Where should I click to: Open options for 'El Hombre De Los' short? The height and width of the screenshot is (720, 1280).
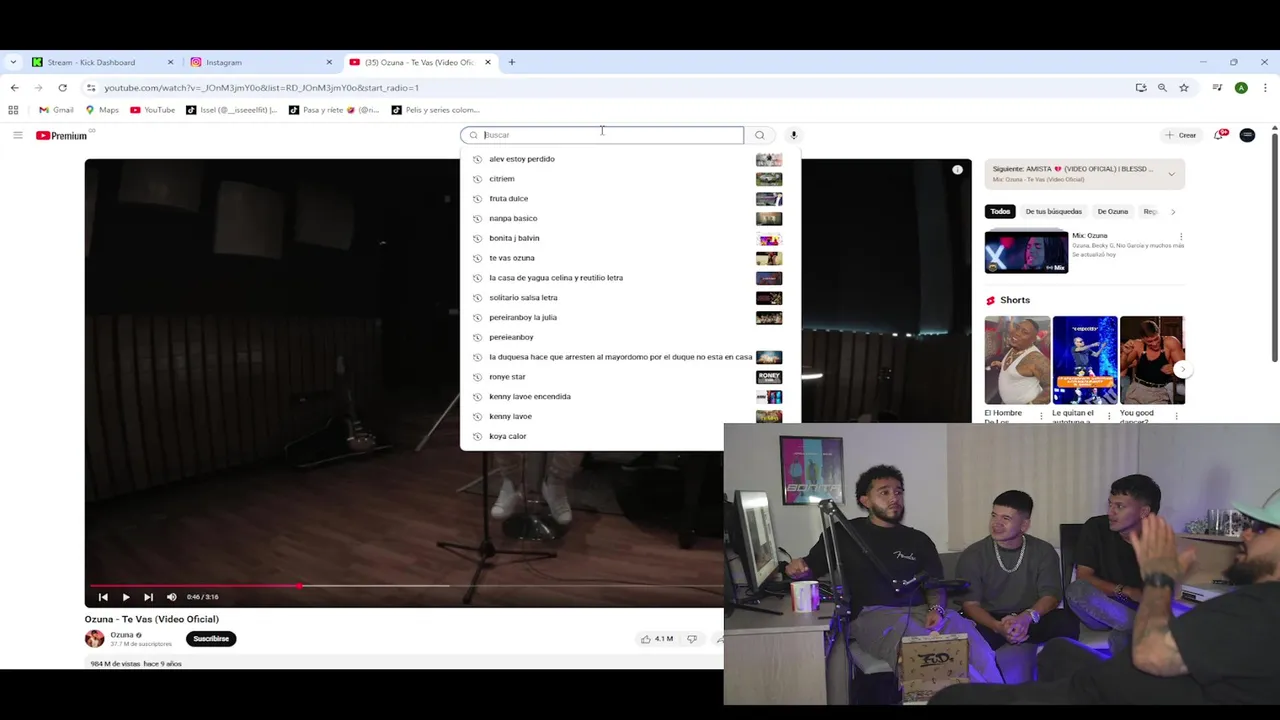[1041, 415]
